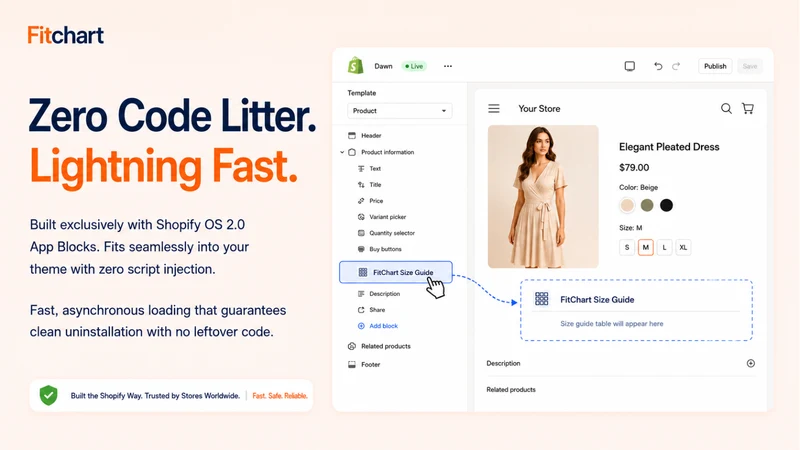
Task: Click the Title block icon
Action: pyautogui.click(x=361, y=185)
